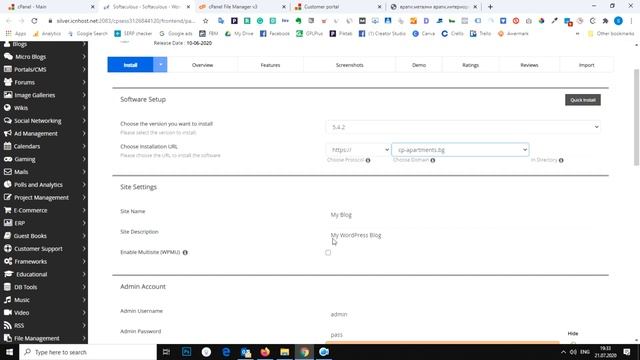Open the cp-apartments.bg domain dropdown
The image size is (640, 360).
[x=460, y=150]
